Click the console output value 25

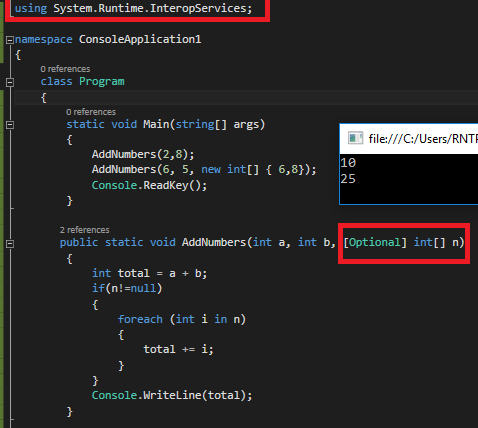click(x=348, y=179)
